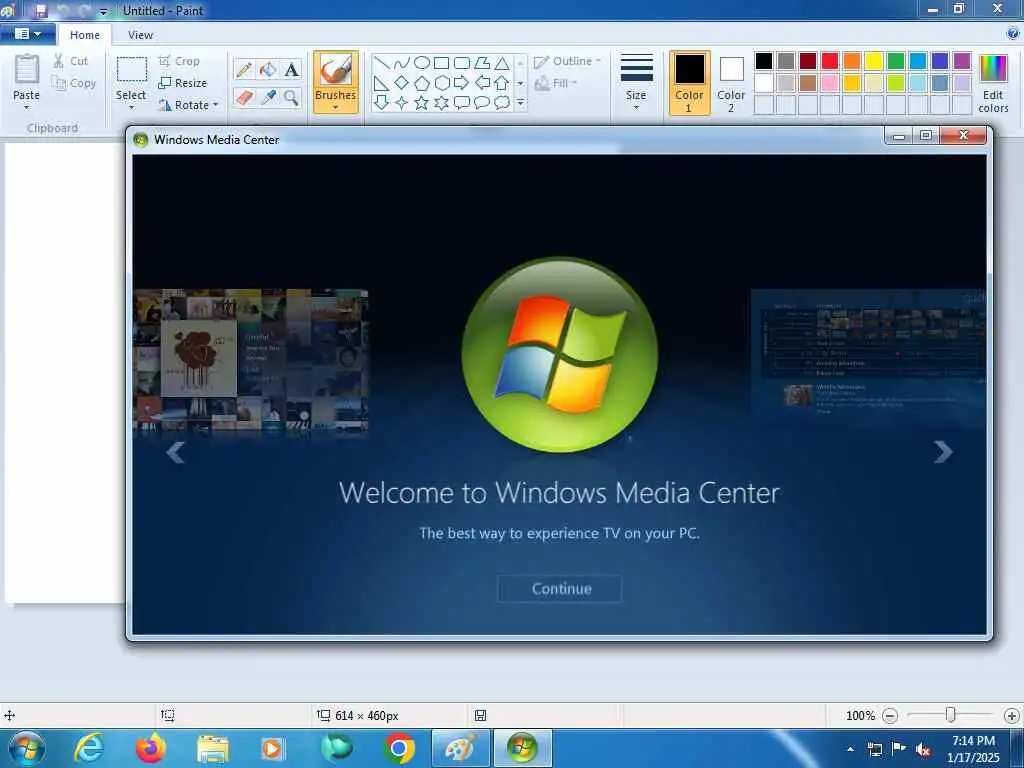
Task: Switch to the Home ribbon tab
Action: tap(85, 35)
